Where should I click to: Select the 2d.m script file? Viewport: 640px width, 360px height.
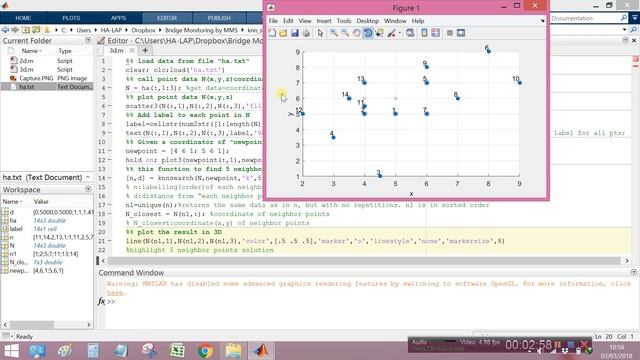tap(27, 61)
